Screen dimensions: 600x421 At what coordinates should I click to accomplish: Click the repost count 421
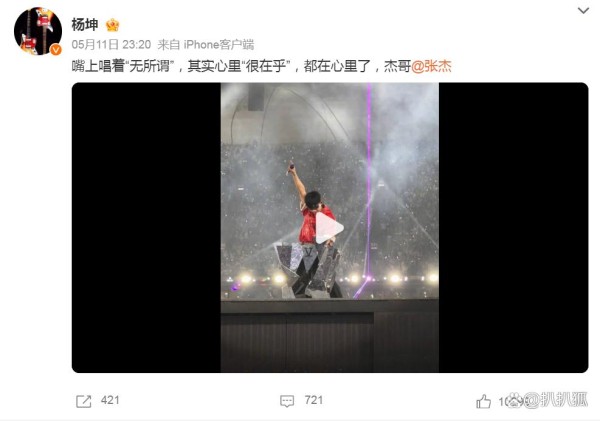[110, 400]
